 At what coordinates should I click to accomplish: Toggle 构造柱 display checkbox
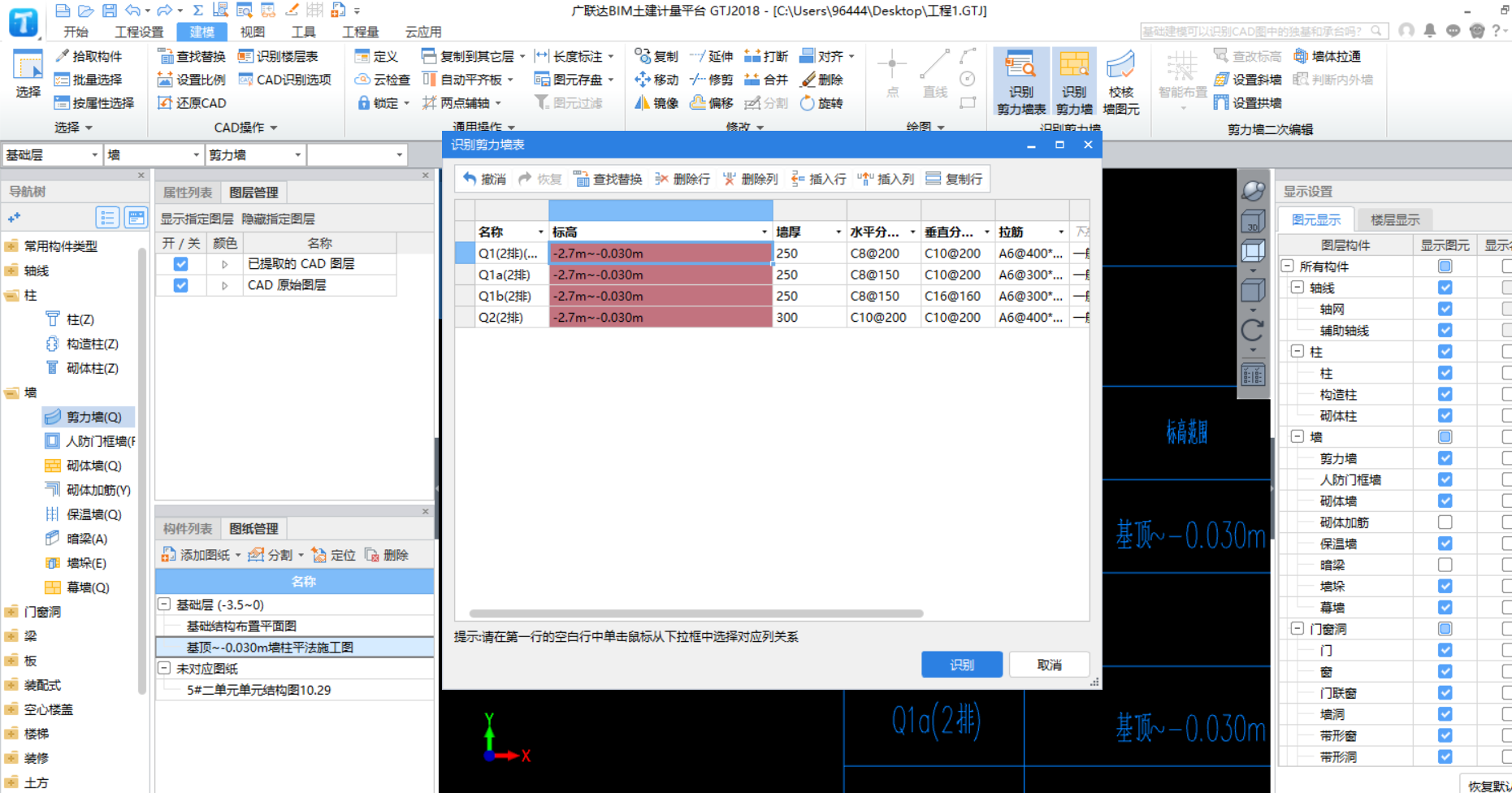click(1445, 394)
